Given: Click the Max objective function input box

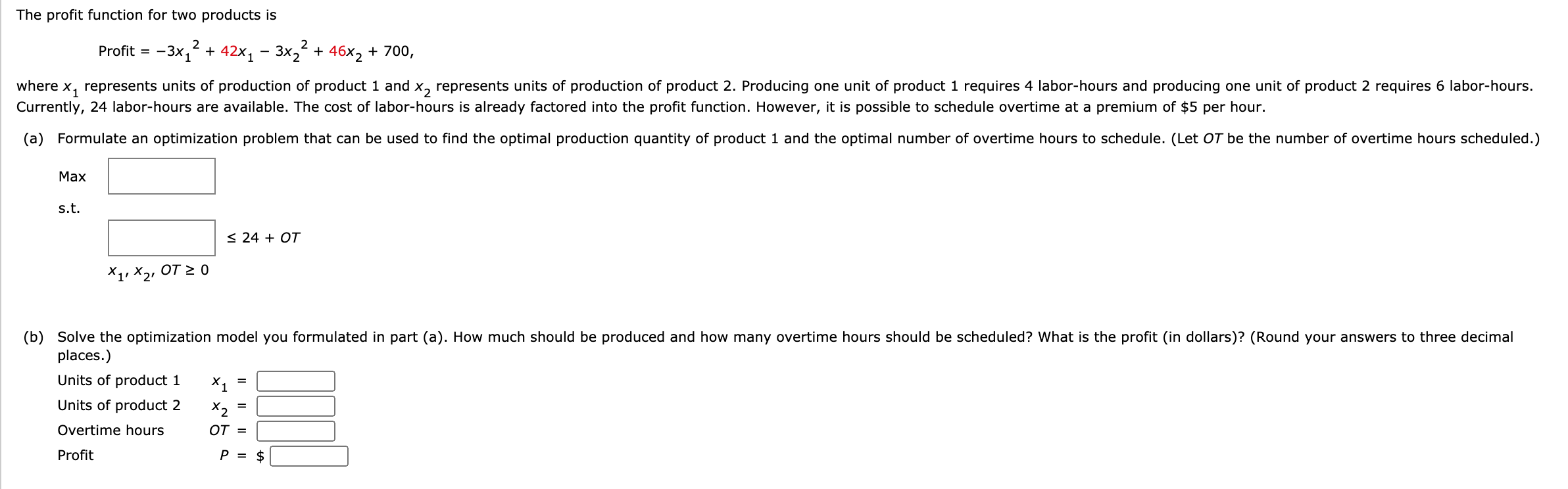Looking at the screenshot, I should (x=161, y=177).
